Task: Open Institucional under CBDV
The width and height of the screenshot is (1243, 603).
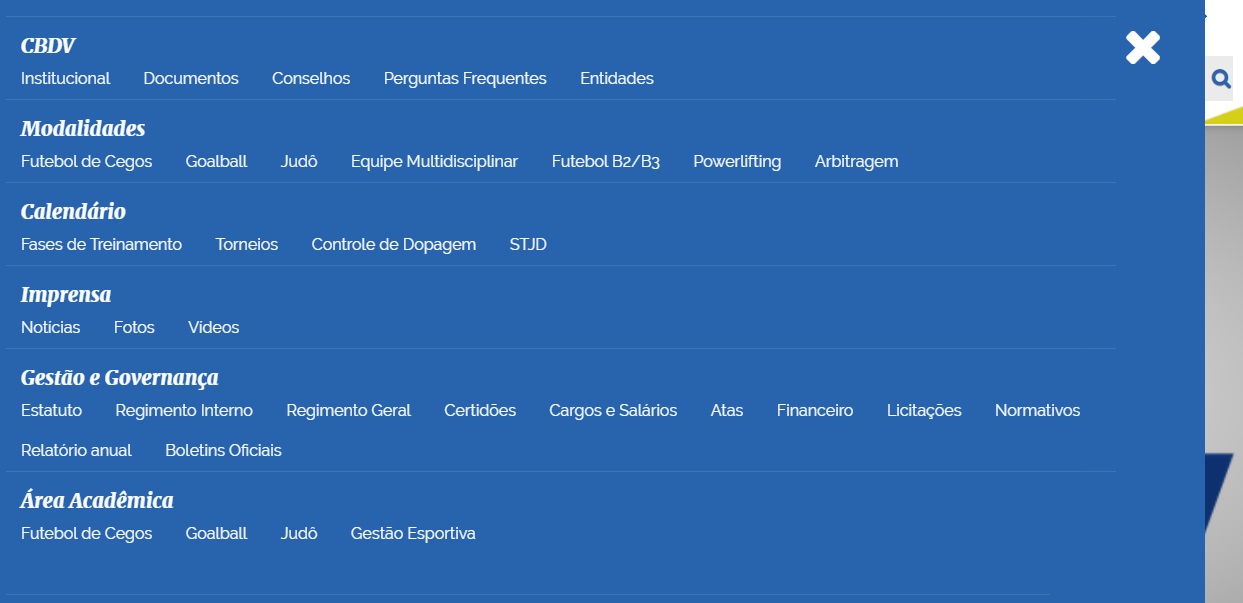Action: pyautogui.click(x=66, y=78)
